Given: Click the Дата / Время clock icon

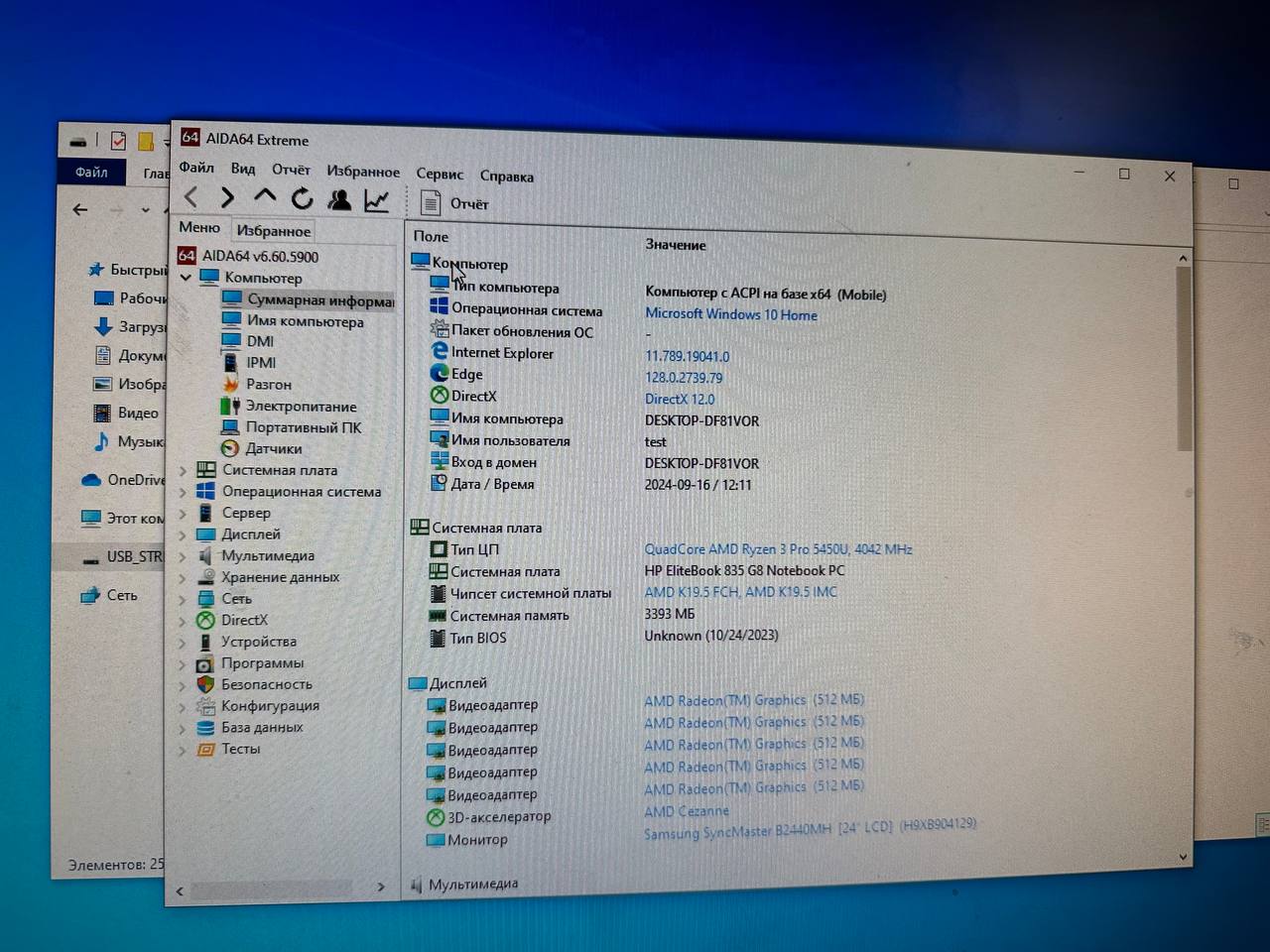Looking at the screenshot, I should [439, 483].
